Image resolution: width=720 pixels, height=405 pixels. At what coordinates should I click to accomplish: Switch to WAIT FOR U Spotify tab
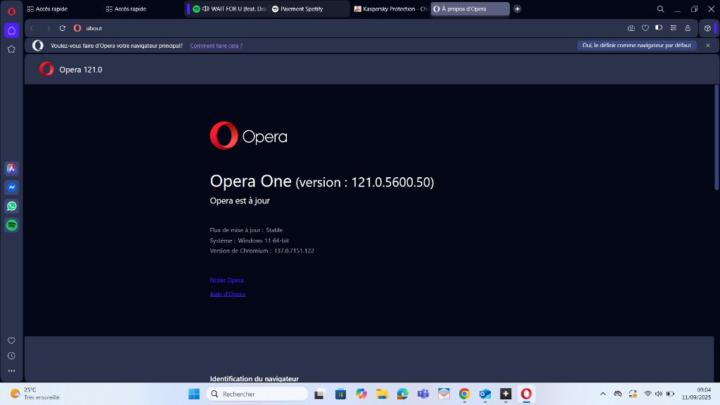point(228,9)
